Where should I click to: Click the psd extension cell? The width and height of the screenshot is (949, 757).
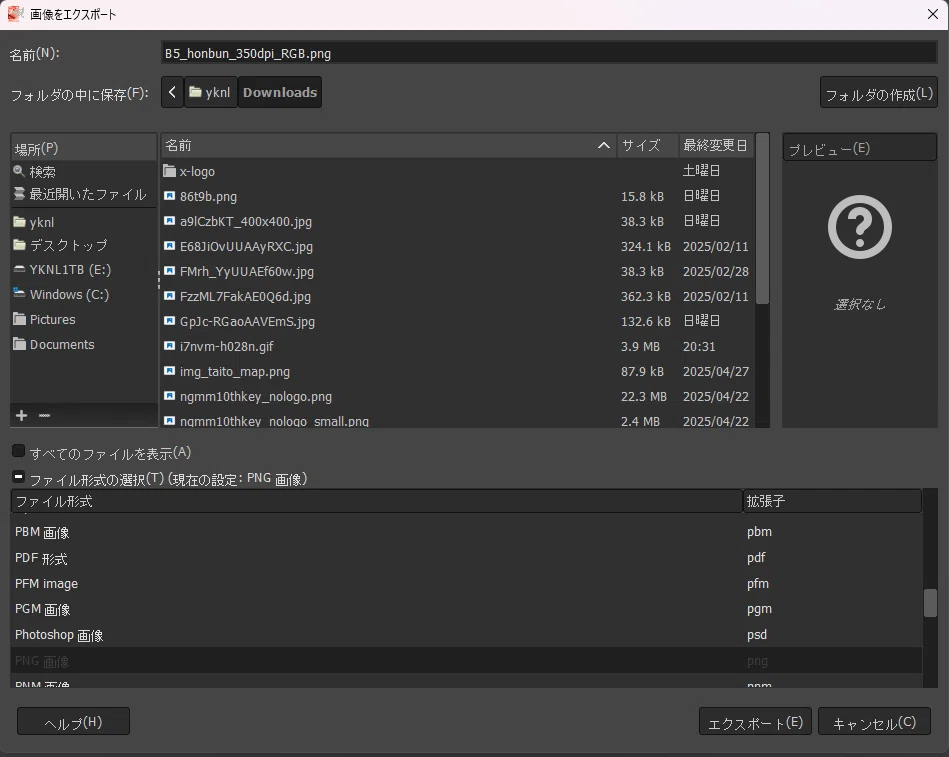click(757, 635)
